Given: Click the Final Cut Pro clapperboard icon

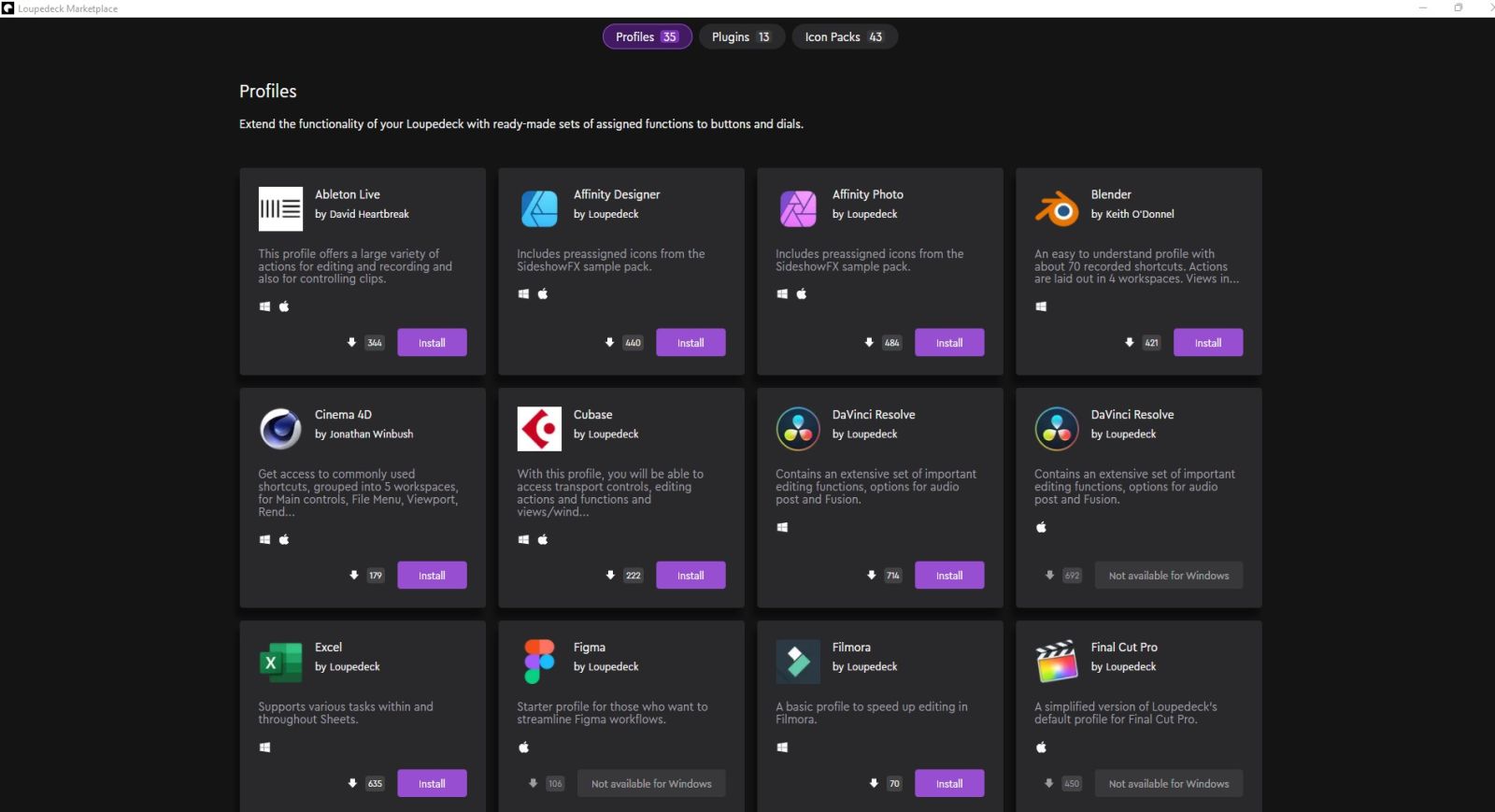Looking at the screenshot, I should 1057,662.
